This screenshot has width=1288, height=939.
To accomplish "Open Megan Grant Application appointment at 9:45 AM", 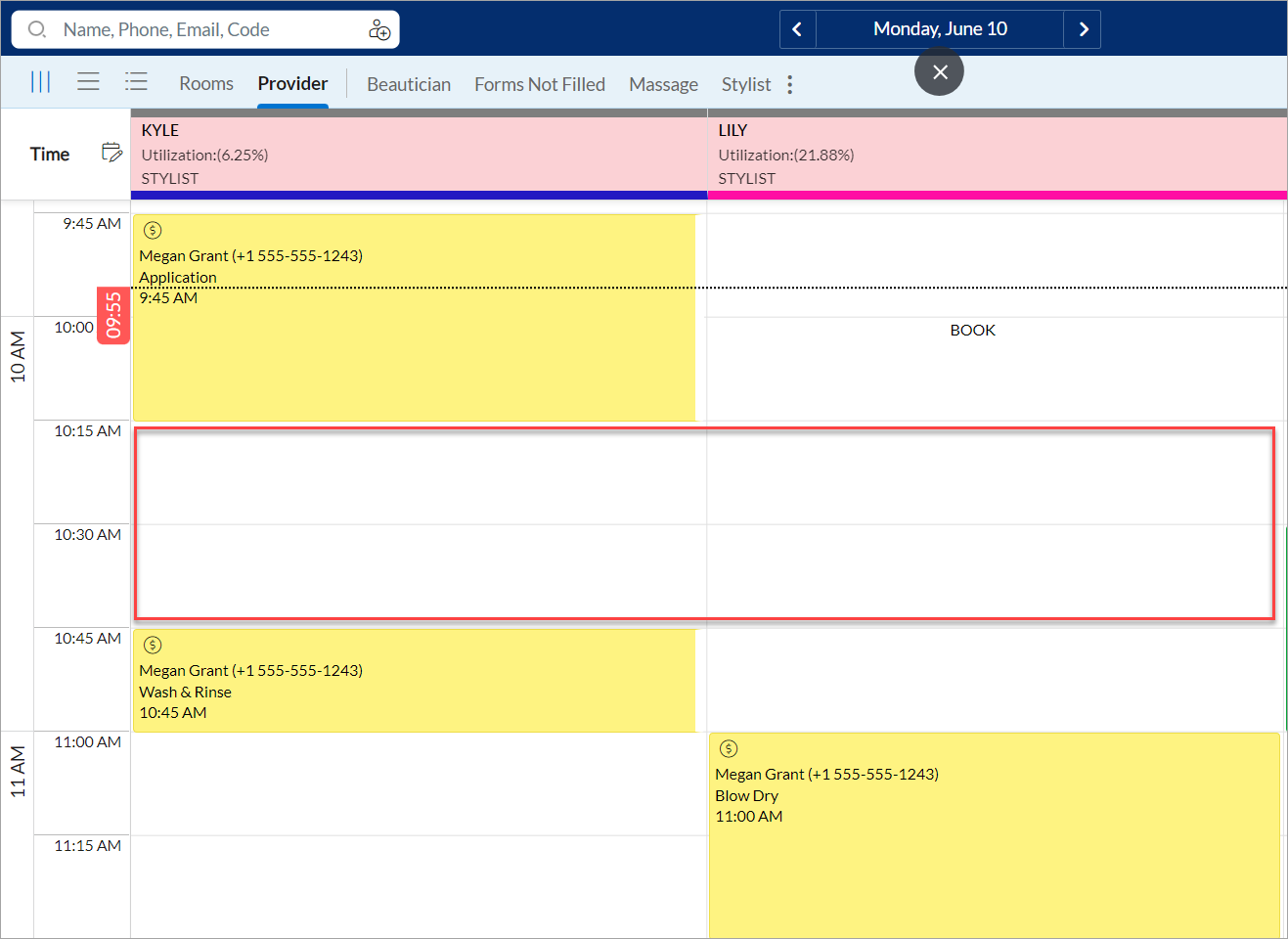I will tap(414, 318).
